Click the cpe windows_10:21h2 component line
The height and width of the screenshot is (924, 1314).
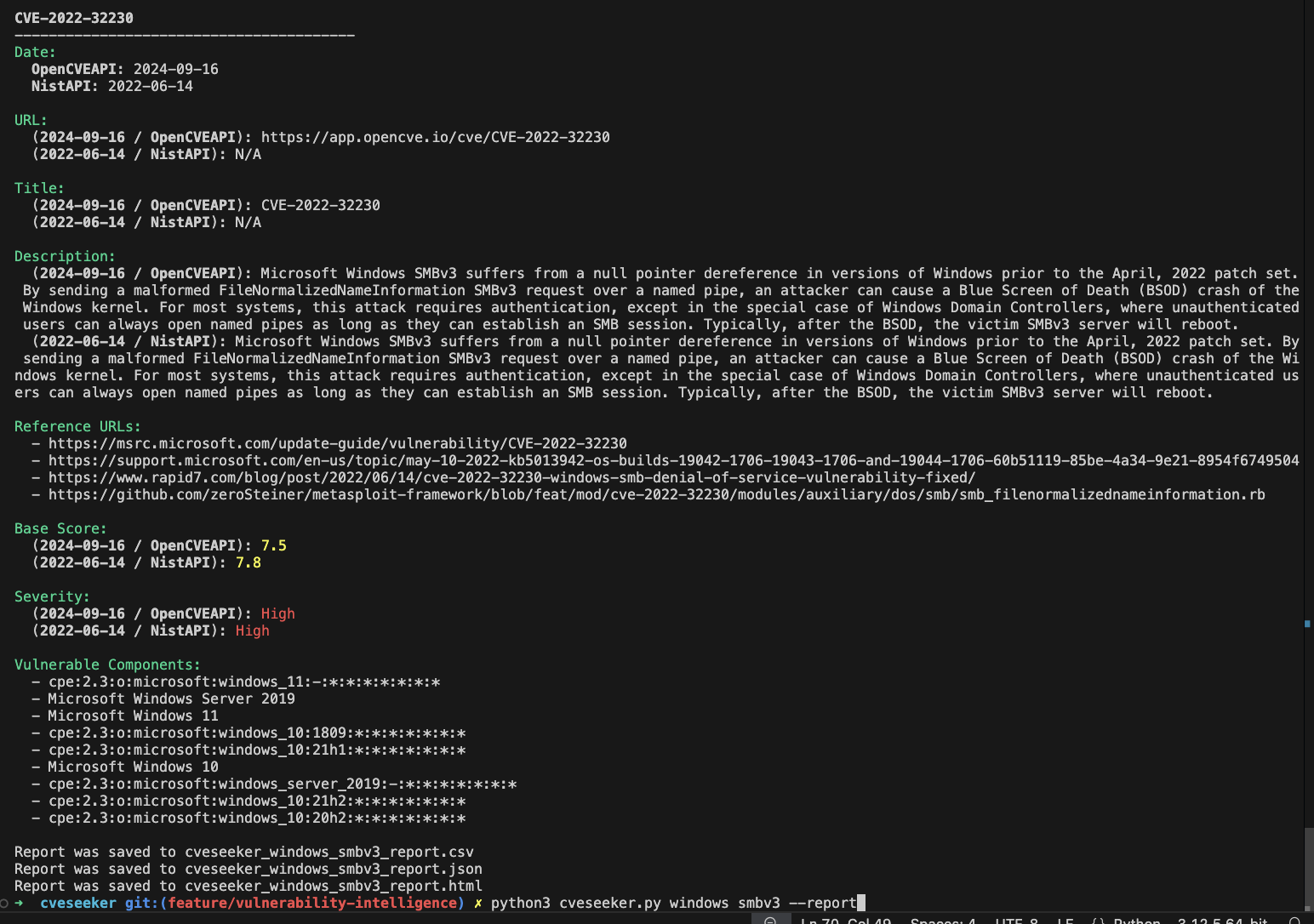(x=256, y=801)
